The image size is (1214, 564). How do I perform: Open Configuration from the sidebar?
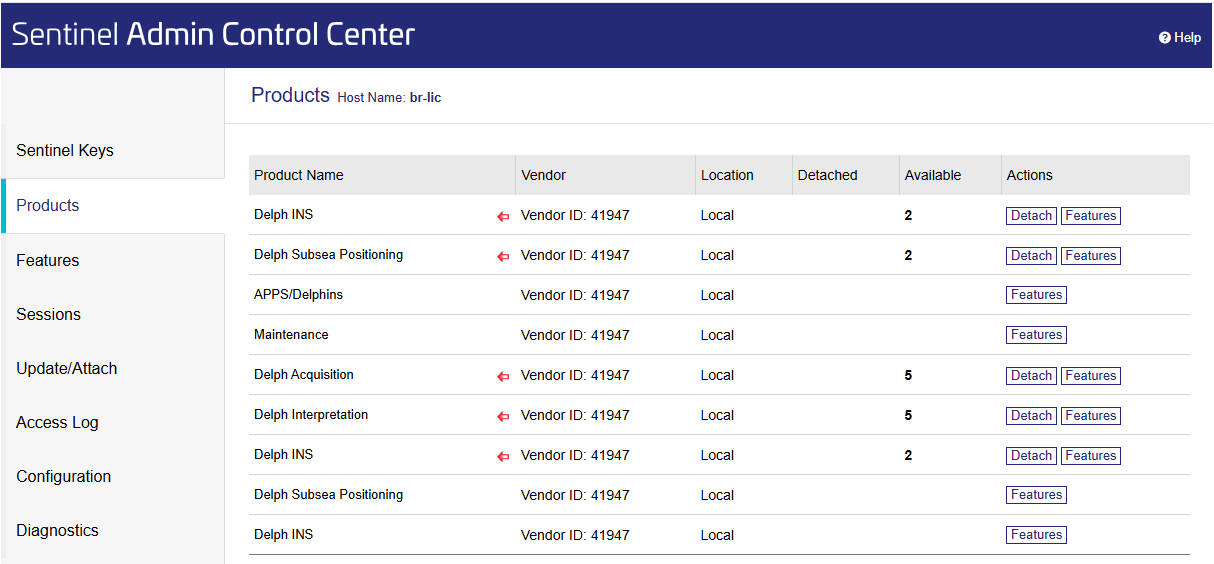[x=63, y=476]
